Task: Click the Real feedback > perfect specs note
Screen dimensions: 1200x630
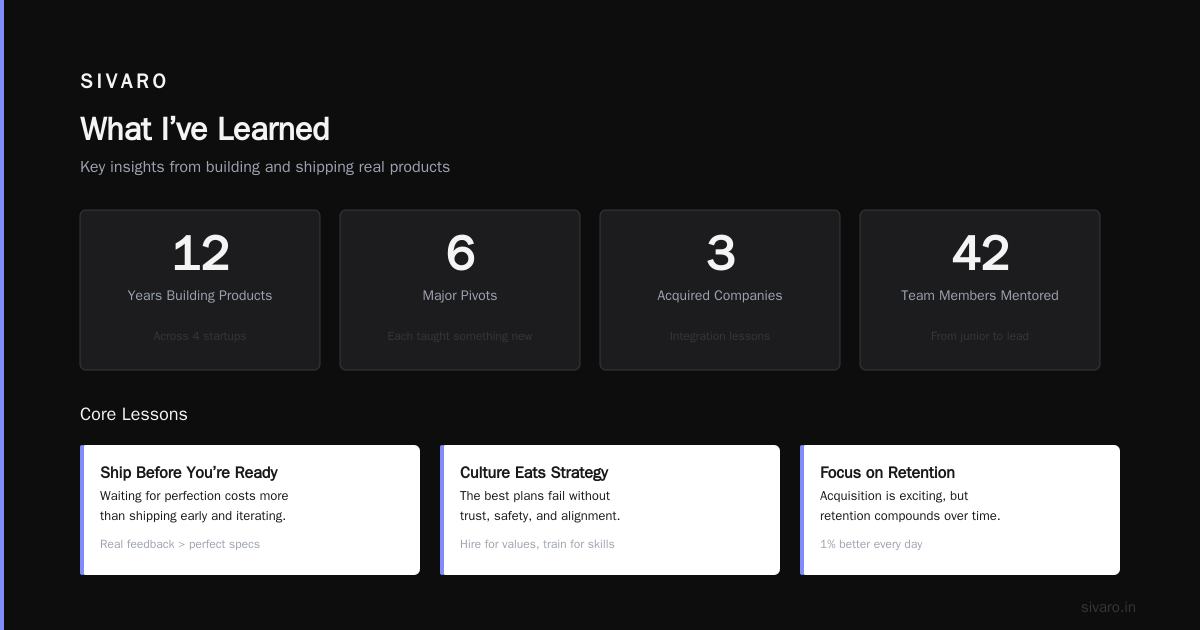Action: coord(180,544)
